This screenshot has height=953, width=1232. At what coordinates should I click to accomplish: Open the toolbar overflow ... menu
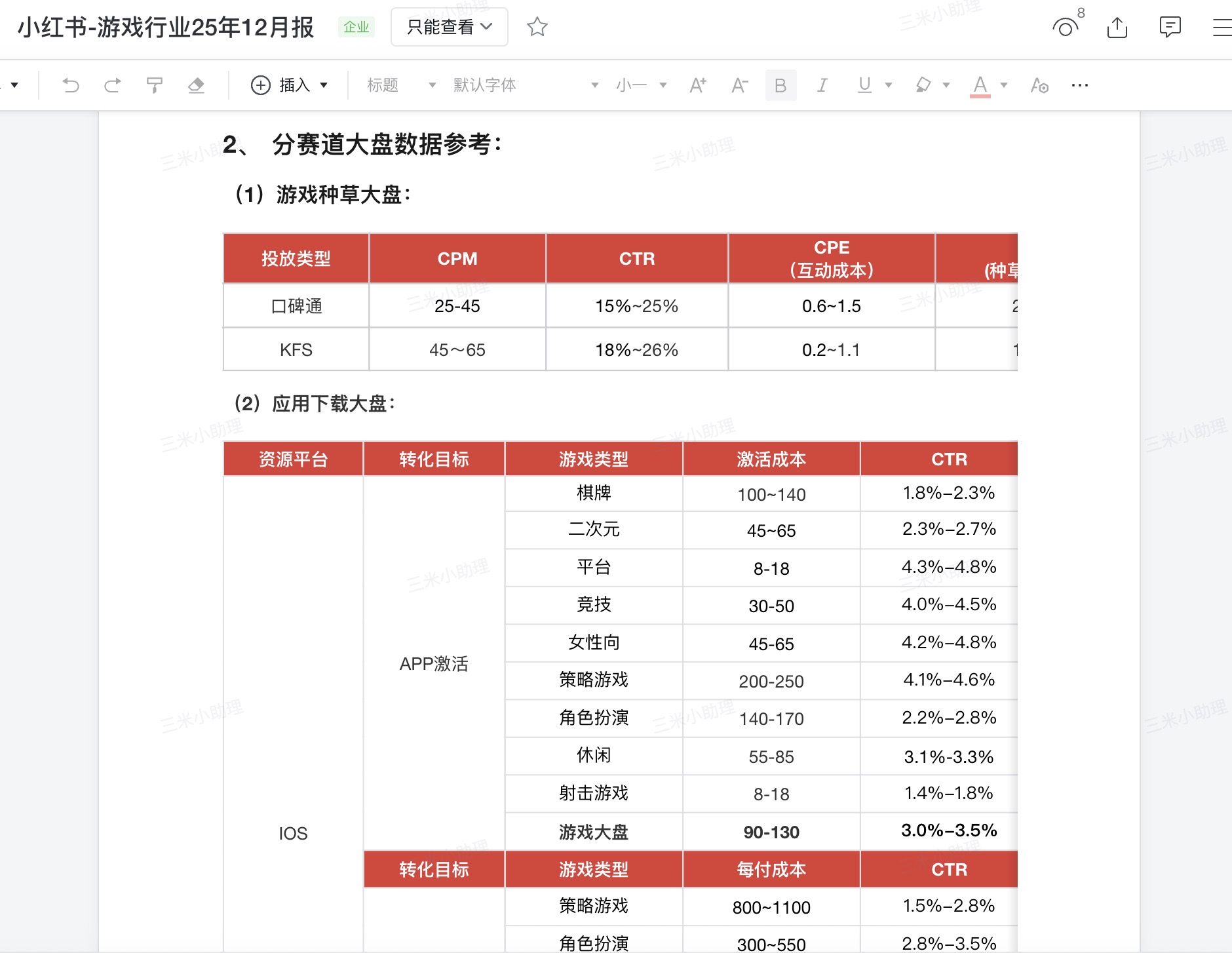coord(1079,85)
